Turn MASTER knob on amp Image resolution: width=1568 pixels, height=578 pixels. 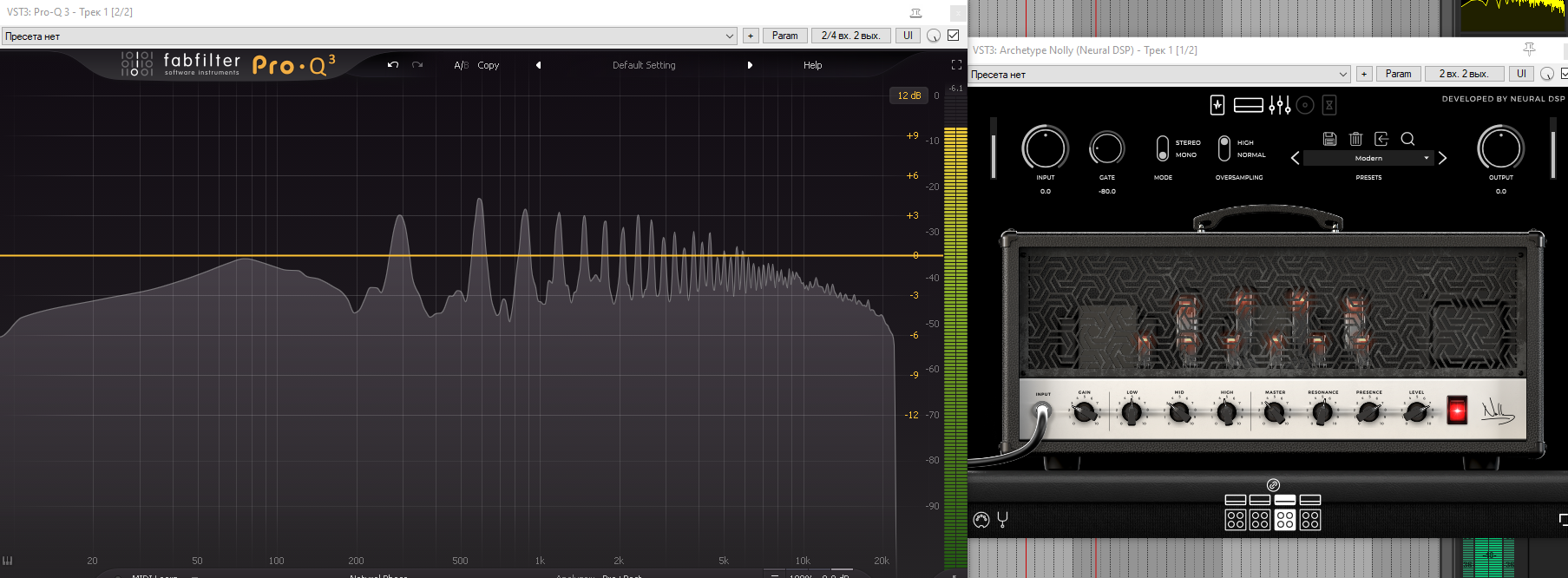(1275, 412)
